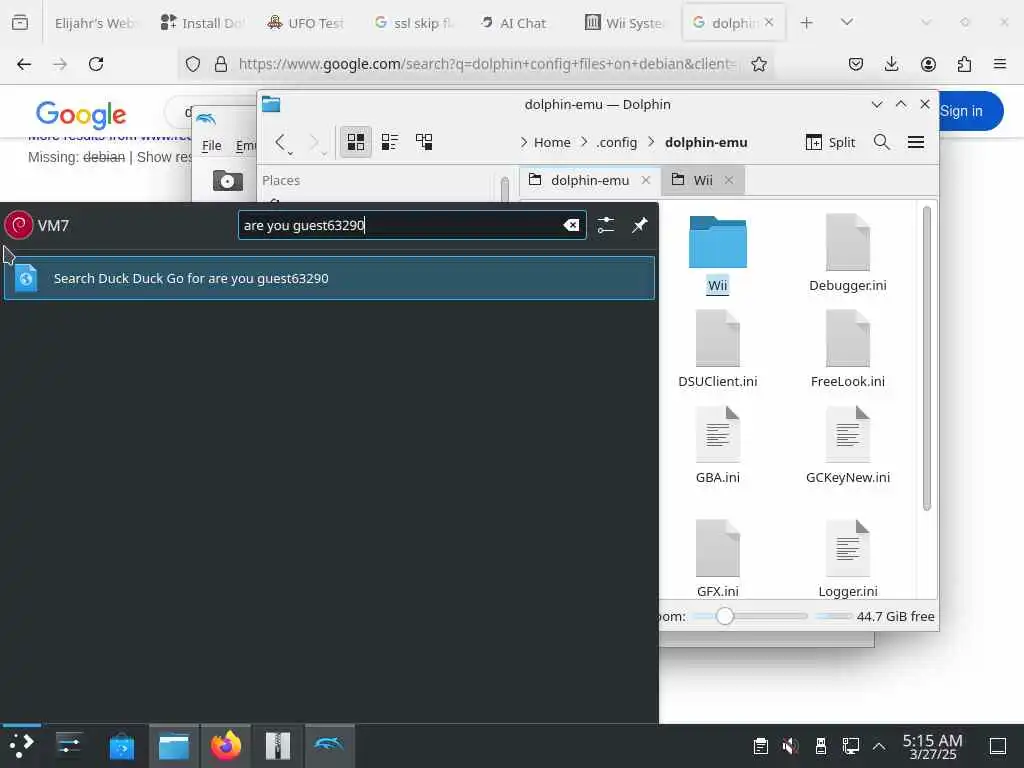Image resolution: width=1024 pixels, height=768 pixels.
Task: Select the GFX.ini file icon
Action: tap(717, 549)
